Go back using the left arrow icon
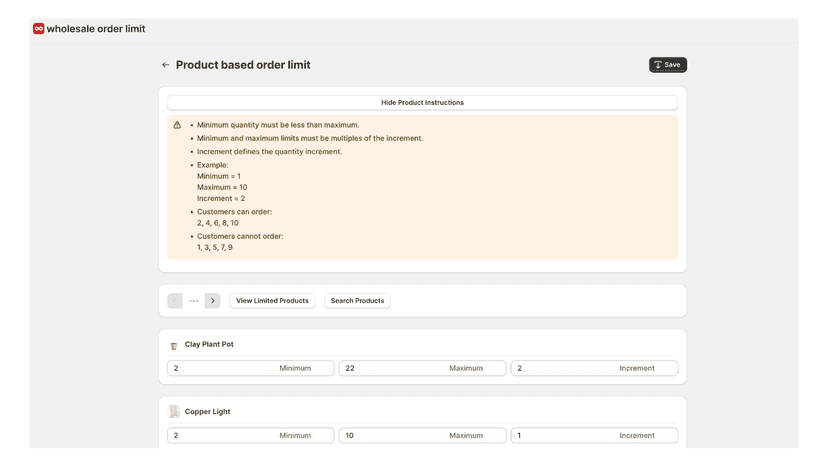This screenshot has width=828, height=466. (x=166, y=65)
